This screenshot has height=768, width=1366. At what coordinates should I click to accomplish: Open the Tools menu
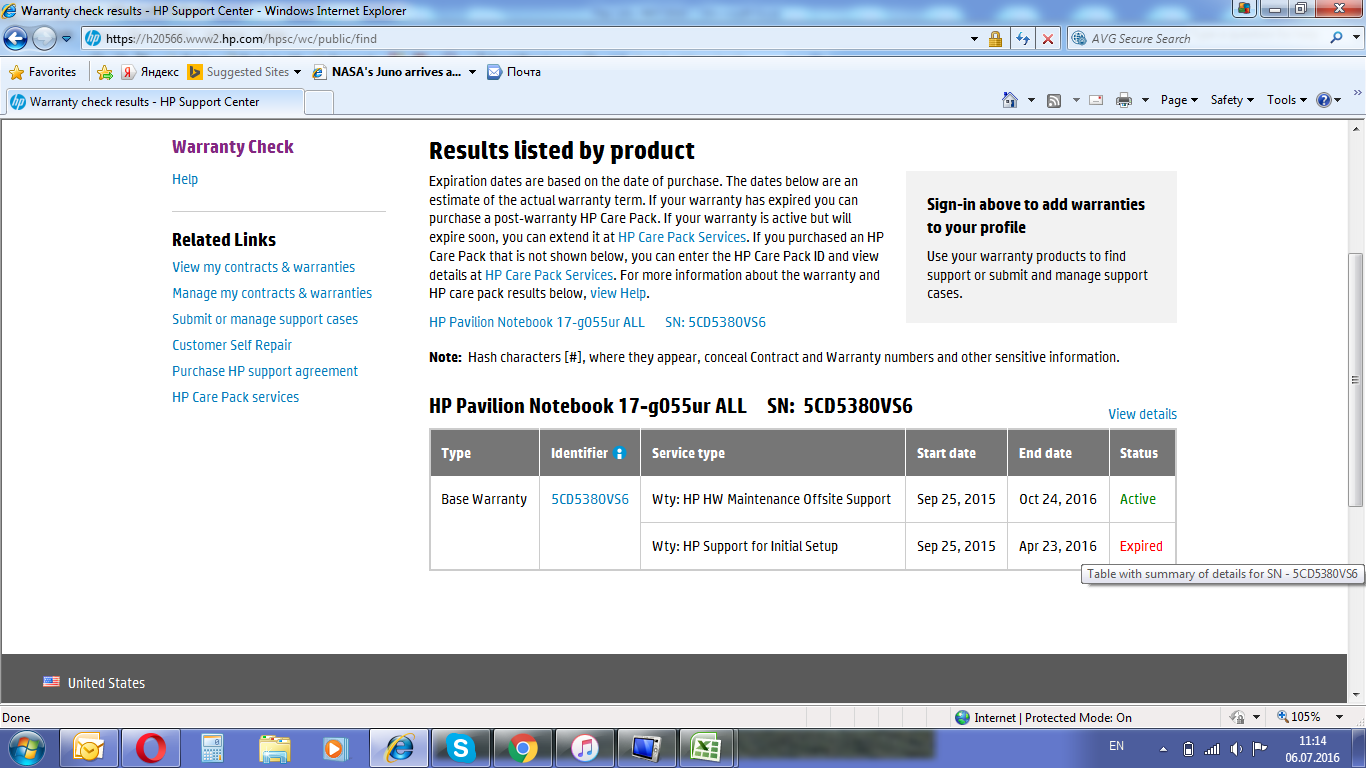(1287, 100)
